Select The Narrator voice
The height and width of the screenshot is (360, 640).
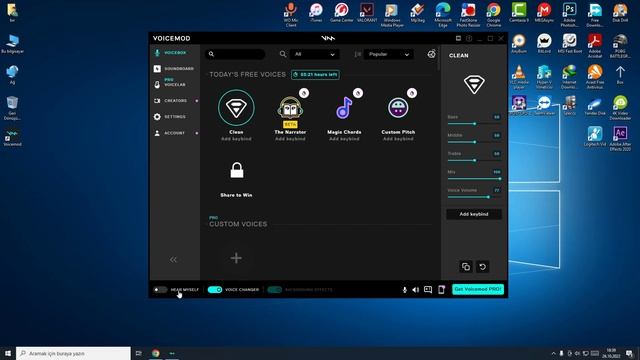click(290, 109)
